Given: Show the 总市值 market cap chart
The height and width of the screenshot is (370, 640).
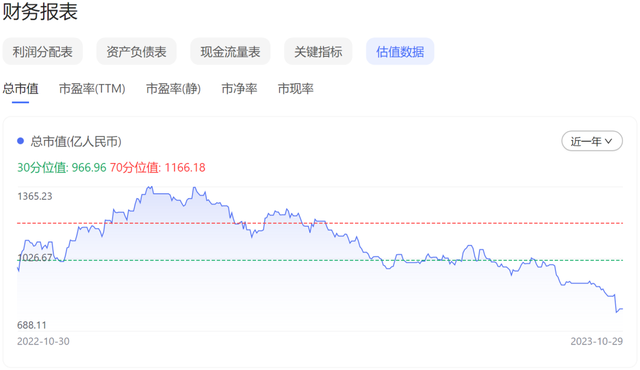Looking at the screenshot, I should (x=20, y=89).
